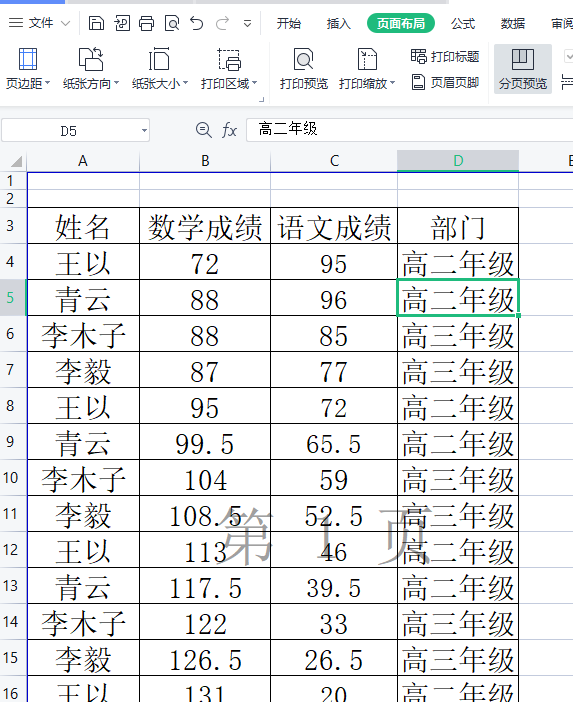Click the Redo arrow icon

tap(222, 23)
